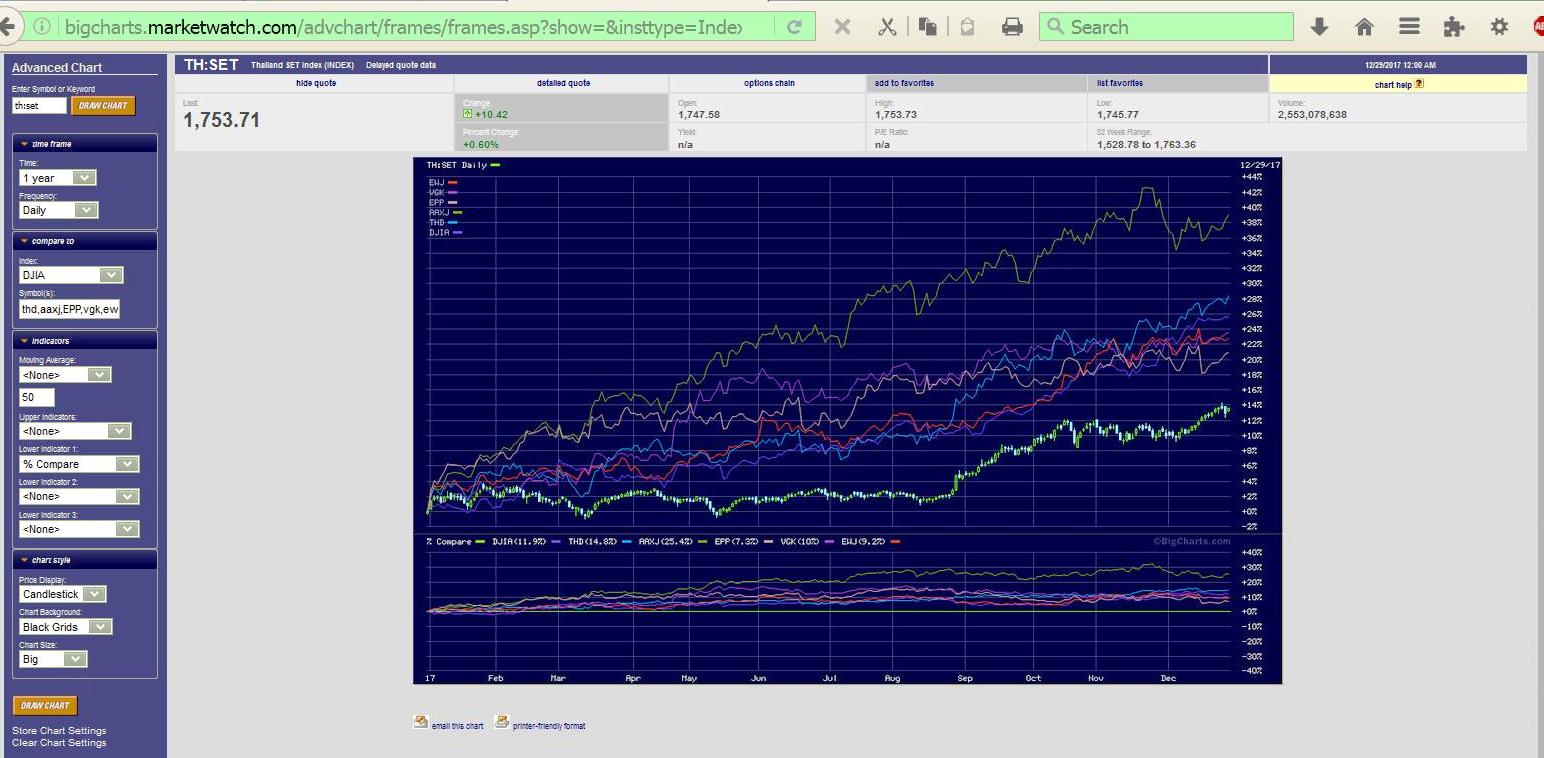
Task: Click the stop loading X icon
Action: tap(842, 27)
